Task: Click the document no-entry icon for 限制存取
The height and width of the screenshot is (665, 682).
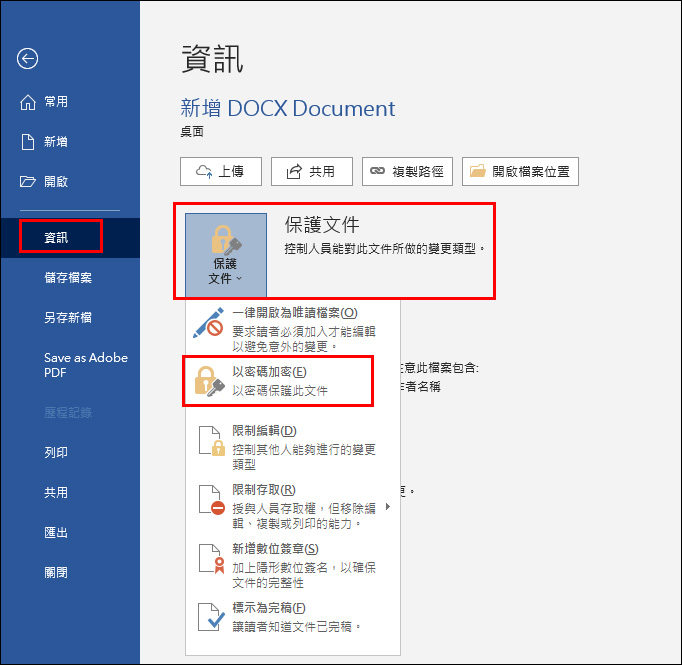Action: pos(212,500)
